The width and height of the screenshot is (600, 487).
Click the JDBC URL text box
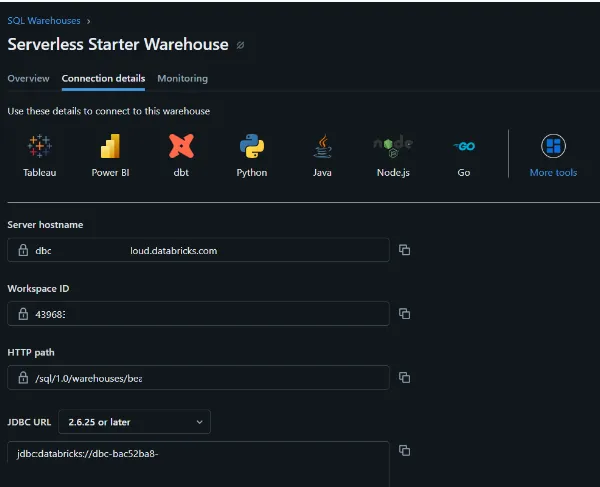coord(199,464)
